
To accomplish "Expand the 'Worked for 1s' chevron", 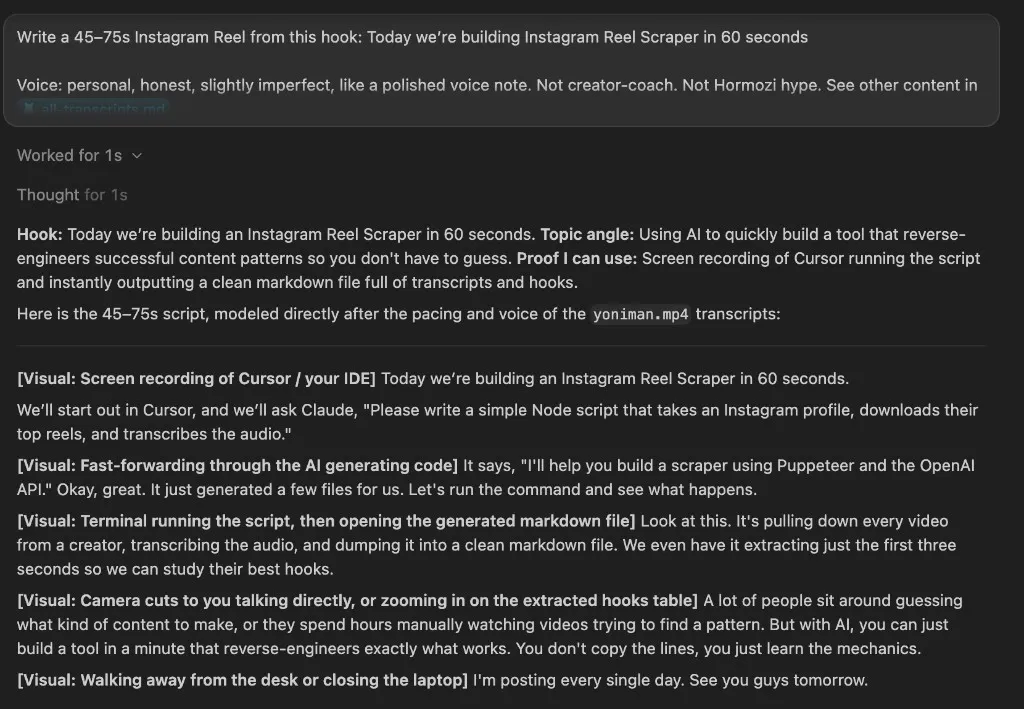I will (x=137, y=155).
